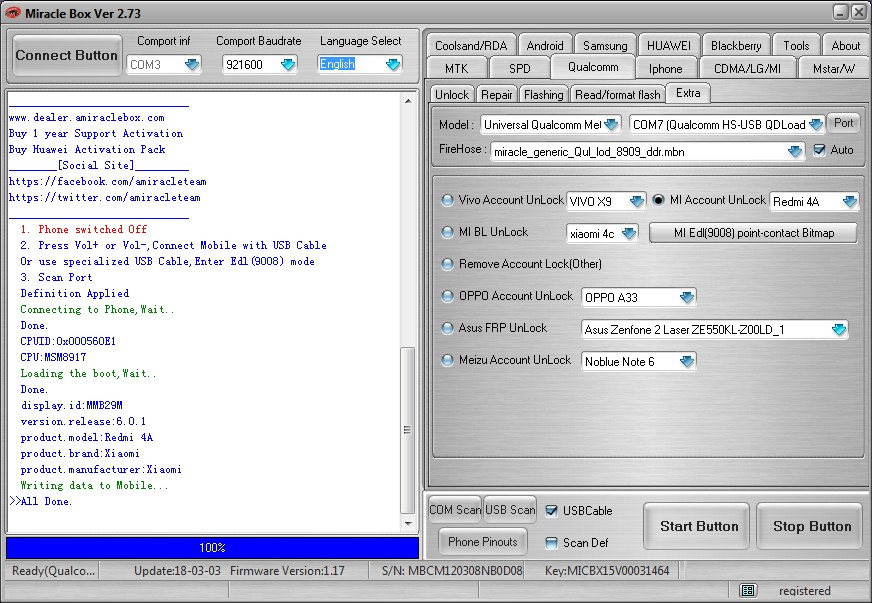Image resolution: width=872 pixels, height=603 pixels.
Task: Open the FireHose mbn file dropdown
Action: 795,151
